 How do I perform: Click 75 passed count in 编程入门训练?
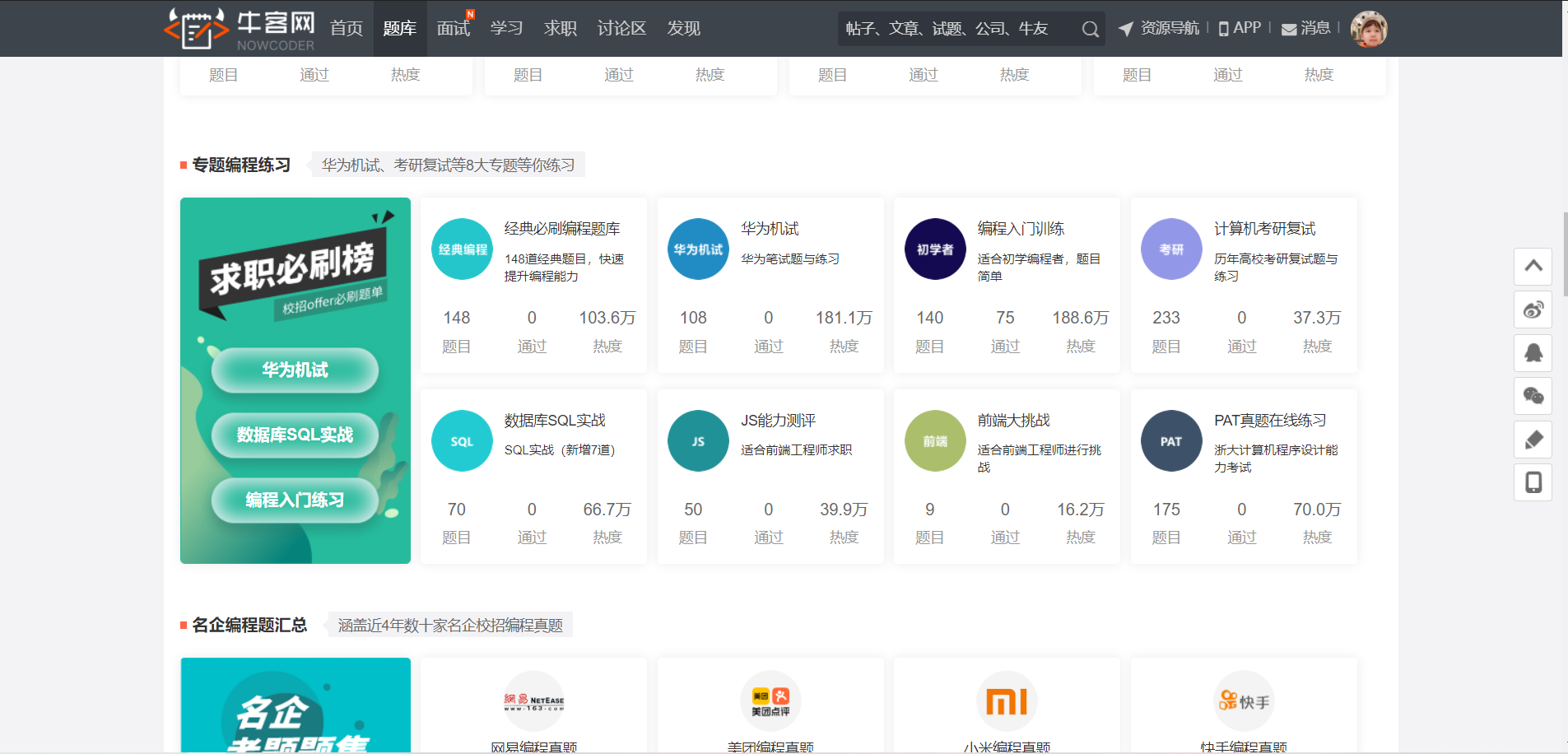[x=1005, y=318]
